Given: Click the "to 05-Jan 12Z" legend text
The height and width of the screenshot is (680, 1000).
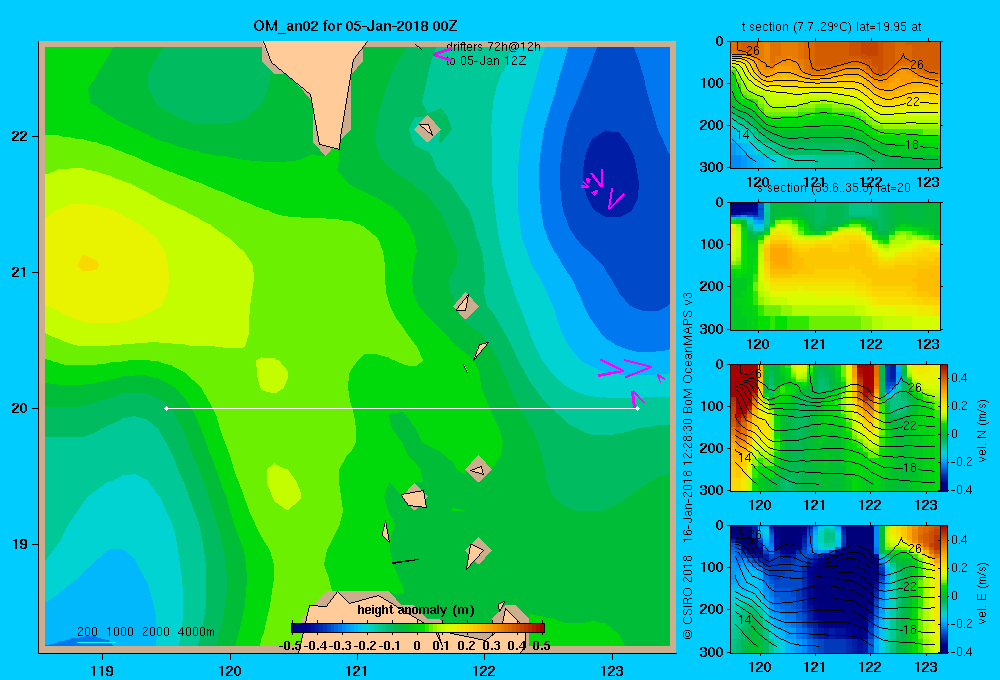Looking at the screenshot, I should 486,61.
